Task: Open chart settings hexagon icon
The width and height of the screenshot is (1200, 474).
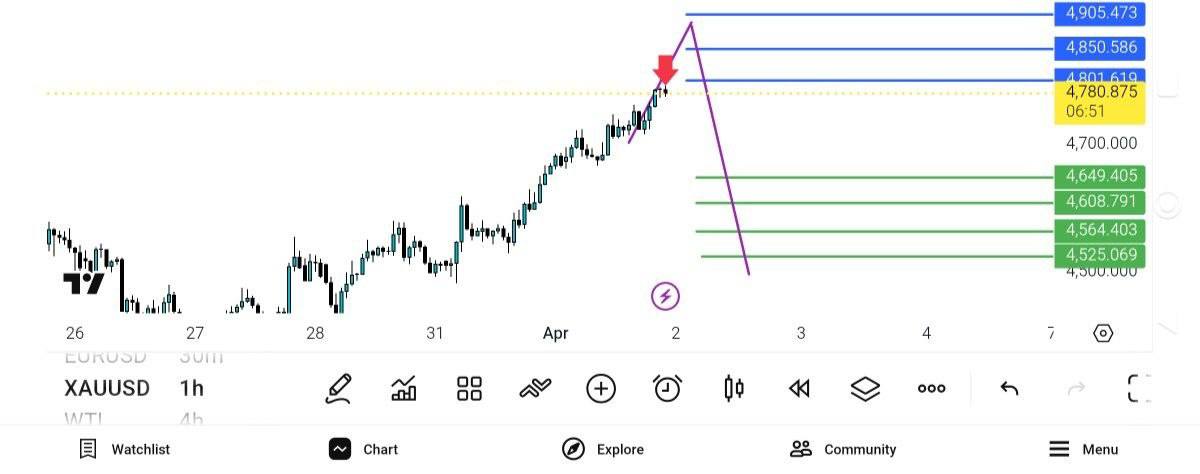Action: tap(1103, 334)
